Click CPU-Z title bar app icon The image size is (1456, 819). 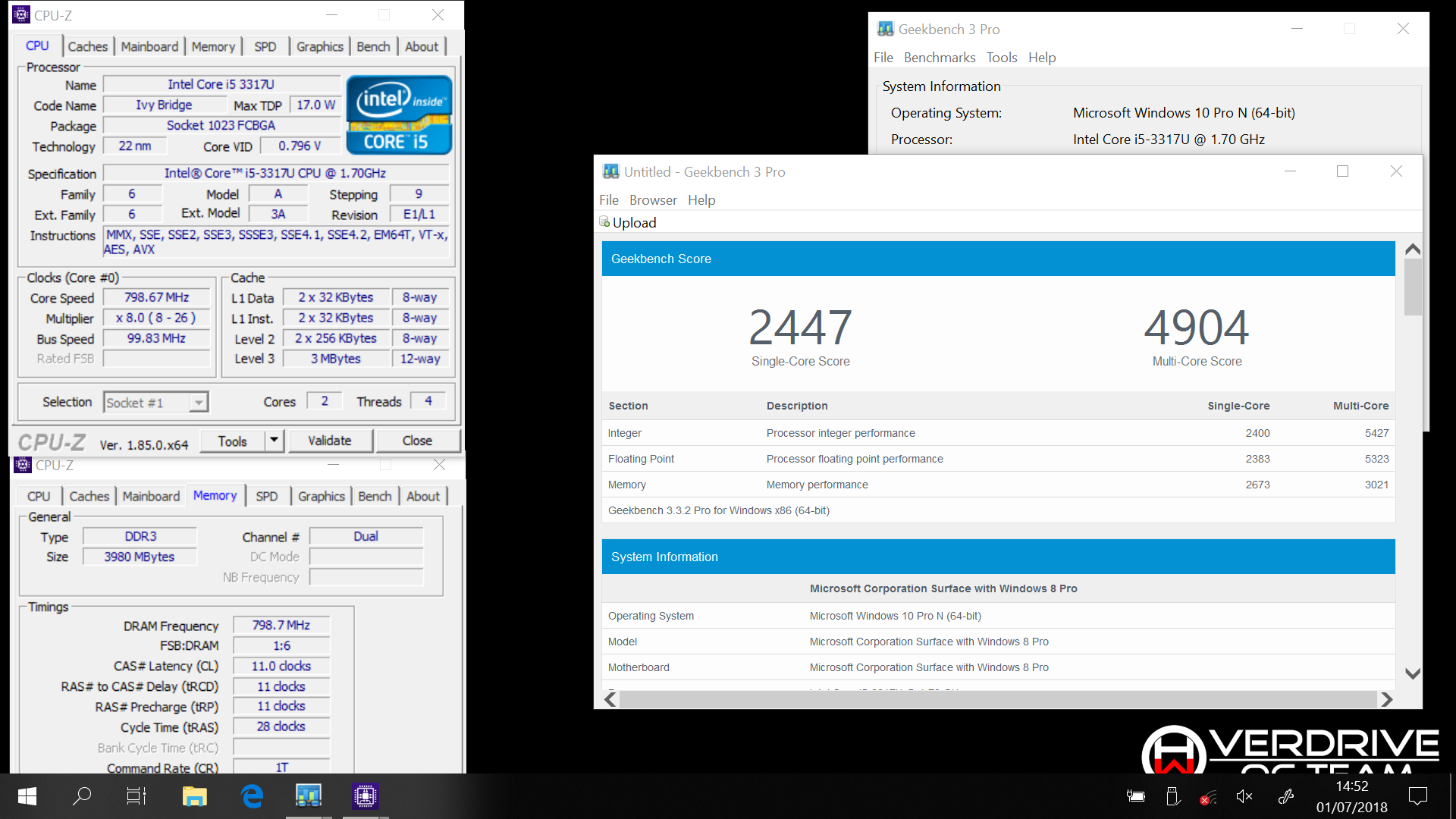pos(21,14)
